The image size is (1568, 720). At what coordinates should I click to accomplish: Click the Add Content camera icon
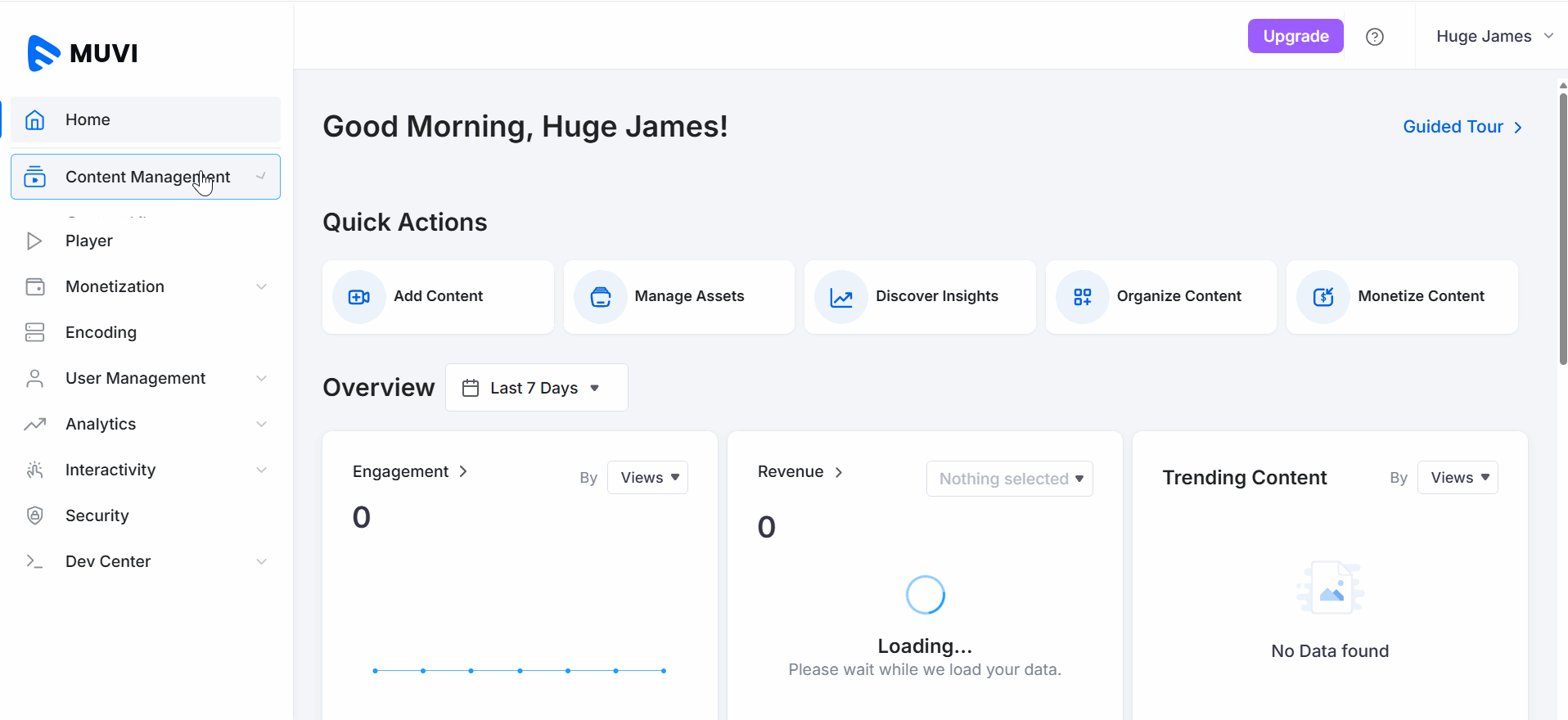tap(359, 297)
